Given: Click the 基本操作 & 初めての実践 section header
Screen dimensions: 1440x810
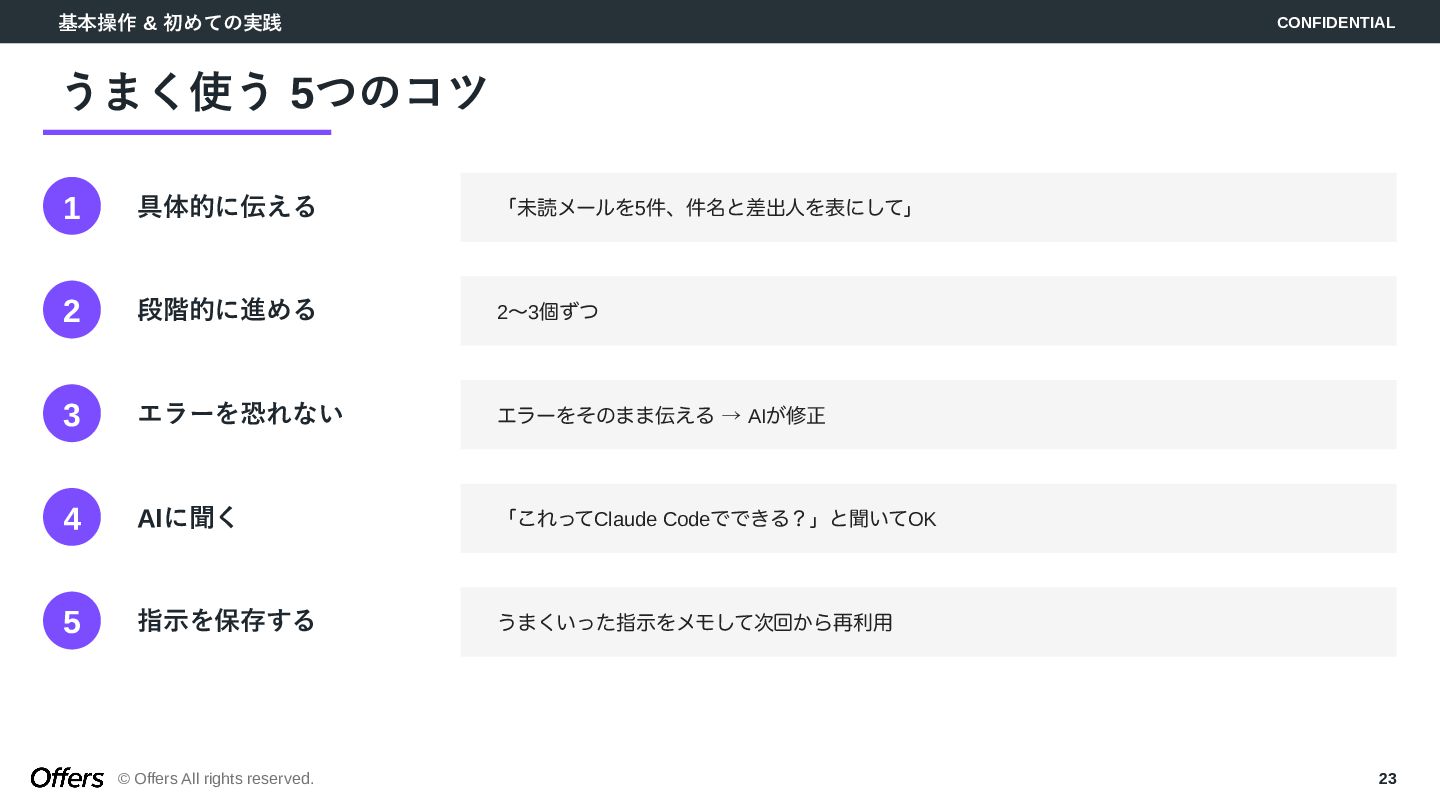Looking at the screenshot, I should click(x=170, y=22).
